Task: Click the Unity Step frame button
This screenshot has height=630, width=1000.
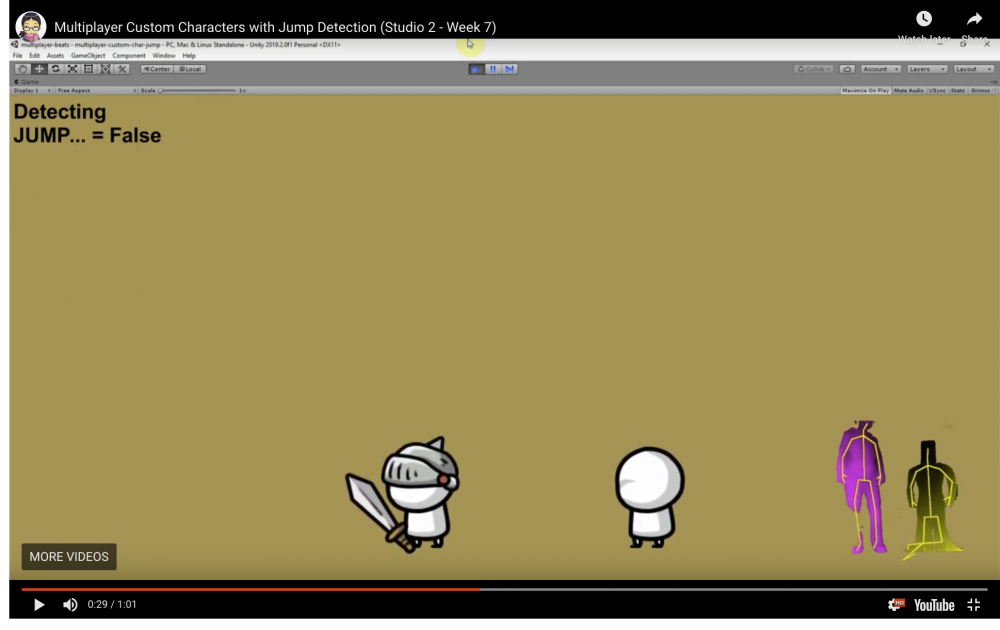Action: (x=510, y=69)
